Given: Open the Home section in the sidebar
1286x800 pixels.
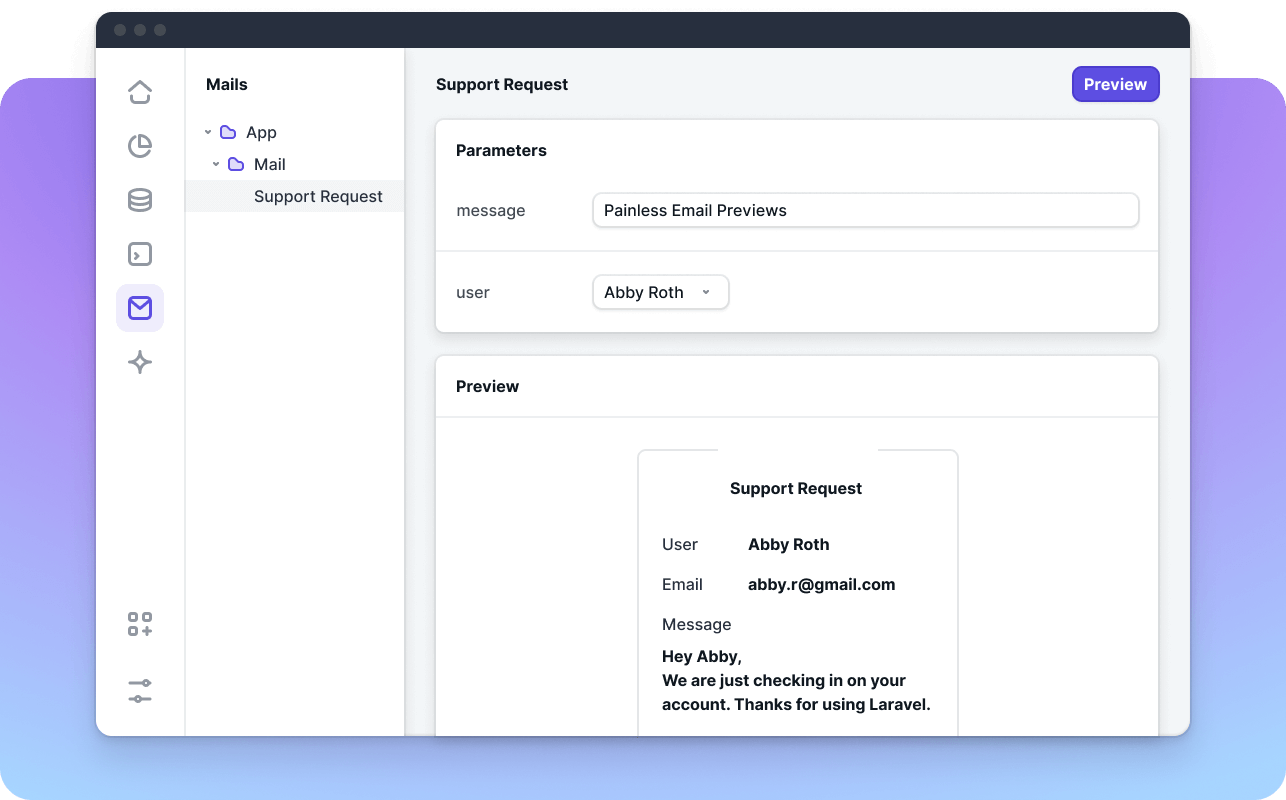Looking at the screenshot, I should (140, 91).
